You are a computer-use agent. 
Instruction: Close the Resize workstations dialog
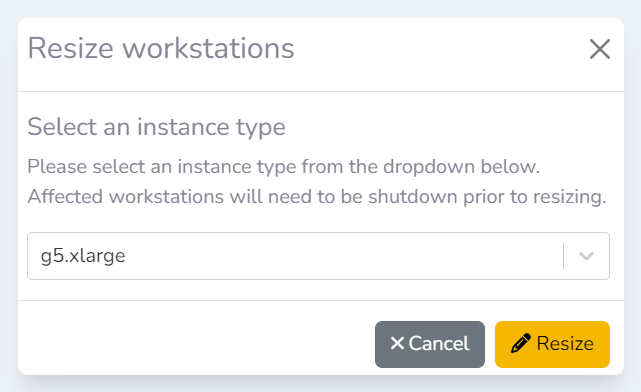coord(600,49)
